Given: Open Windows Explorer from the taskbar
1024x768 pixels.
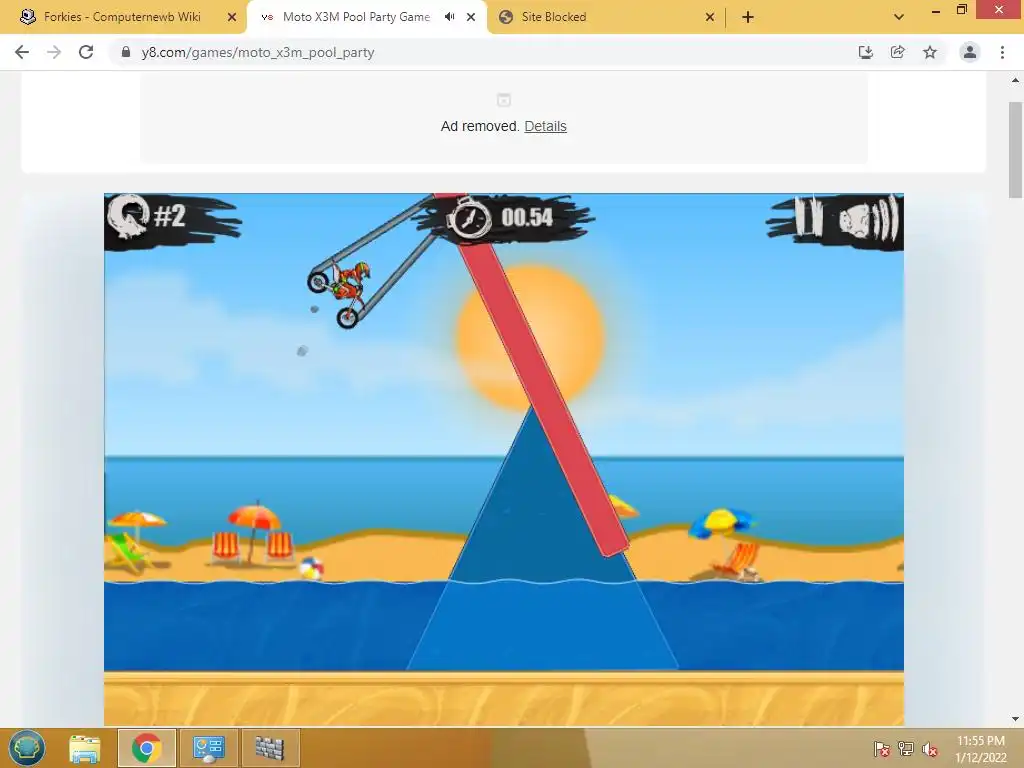Looking at the screenshot, I should (85, 748).
